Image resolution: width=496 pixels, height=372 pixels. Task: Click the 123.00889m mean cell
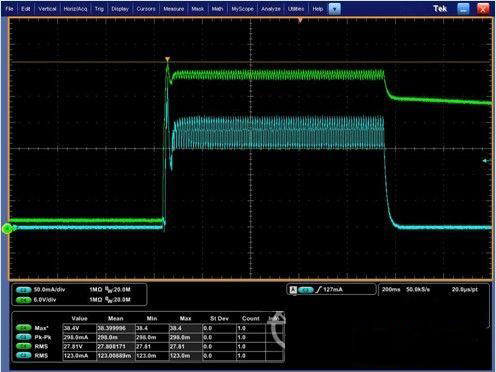(116, 356)
